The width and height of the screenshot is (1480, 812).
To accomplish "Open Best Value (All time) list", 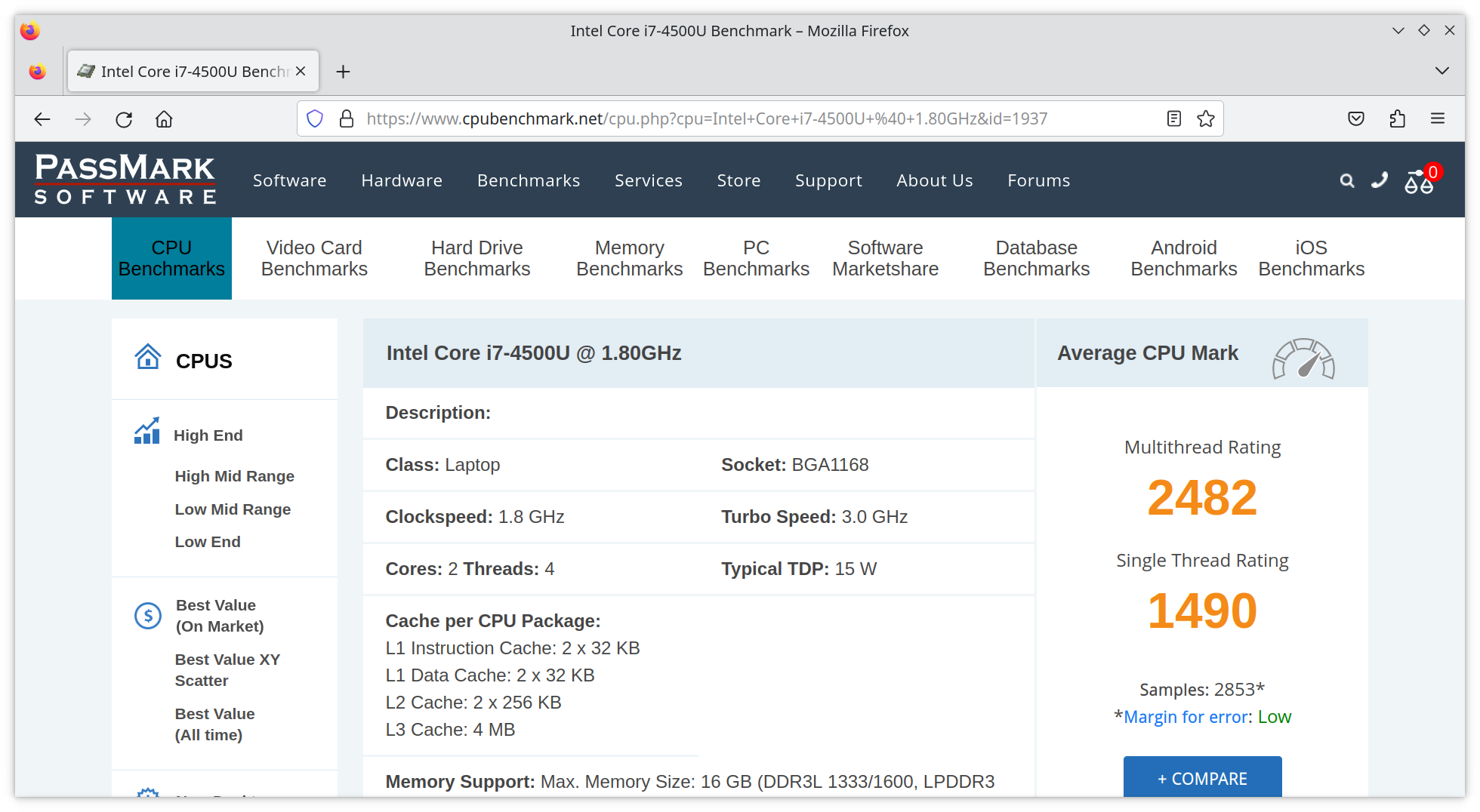I will pyautogui.click(x=214, y=724).
